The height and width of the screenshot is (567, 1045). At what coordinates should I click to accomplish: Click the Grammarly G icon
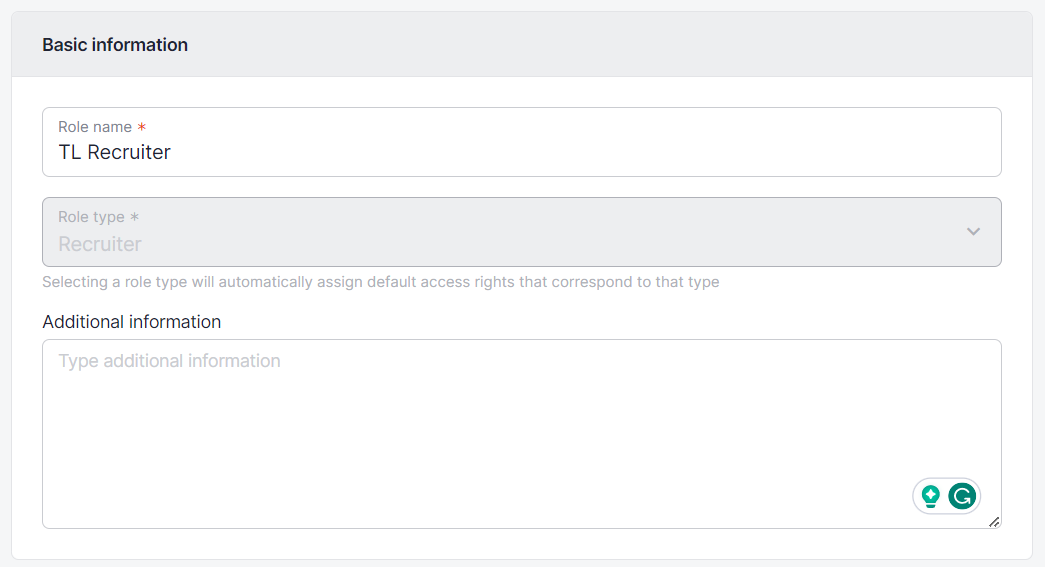(x=962, y=496)
